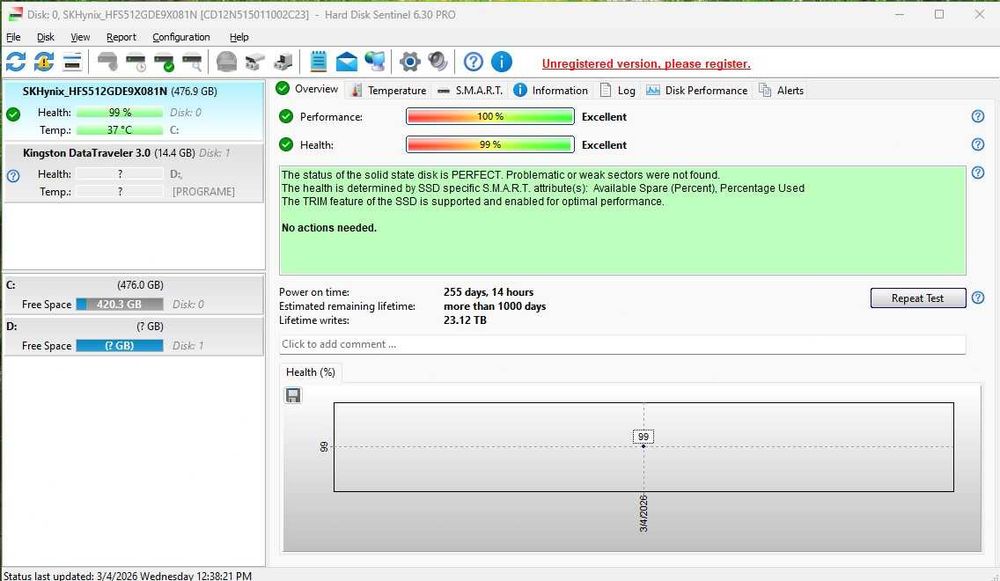
Task: Click the 'Click to add comment' field
Action: pyautogui.click(x=622, y=344)
